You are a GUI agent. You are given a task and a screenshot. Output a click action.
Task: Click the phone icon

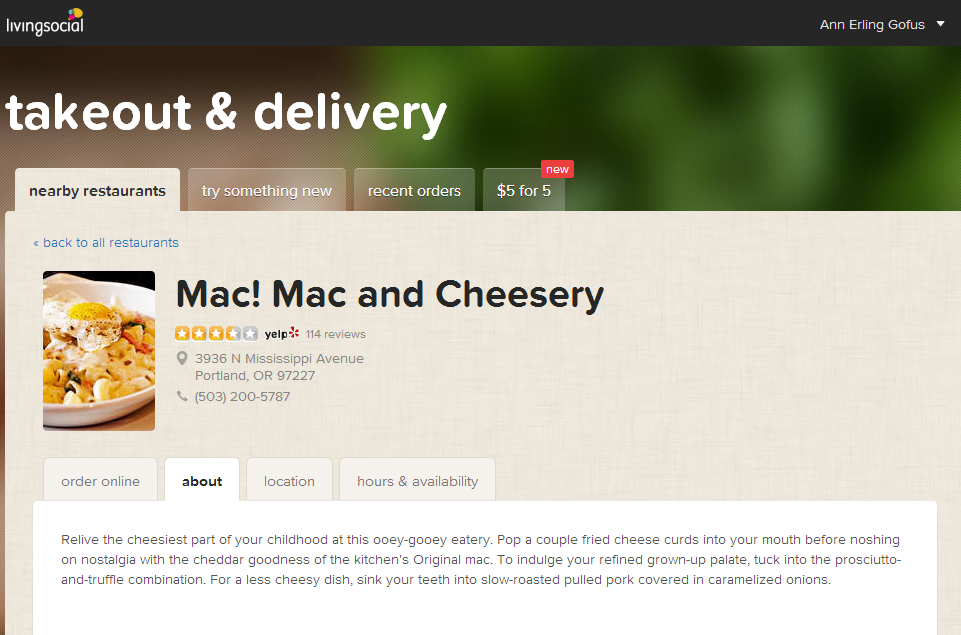182,396
